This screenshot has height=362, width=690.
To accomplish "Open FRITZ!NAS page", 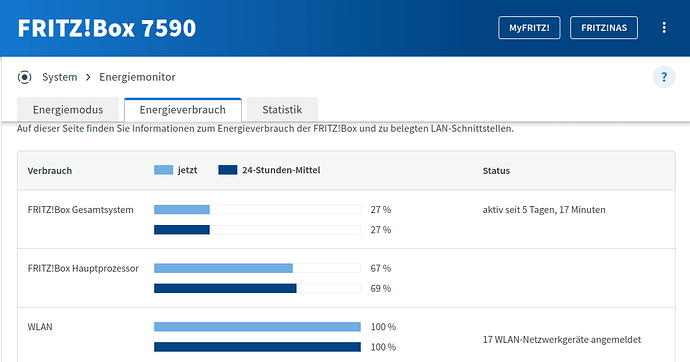I will click(604, 28).
